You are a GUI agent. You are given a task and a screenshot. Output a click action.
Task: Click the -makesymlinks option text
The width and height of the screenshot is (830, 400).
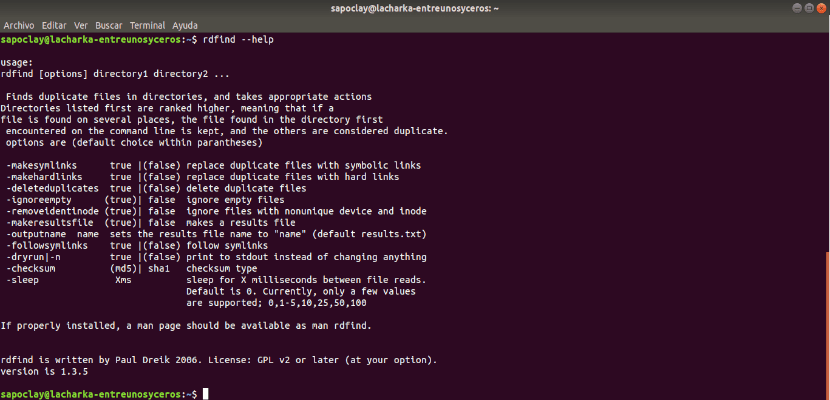[42, 166]
